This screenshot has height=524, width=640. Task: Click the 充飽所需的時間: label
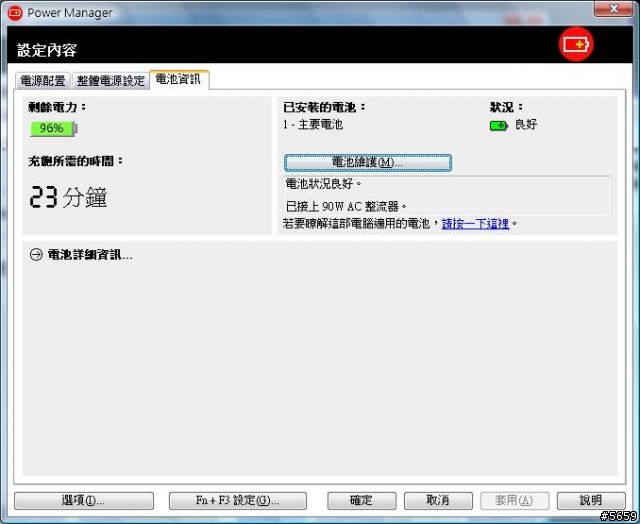pos(76,161)
